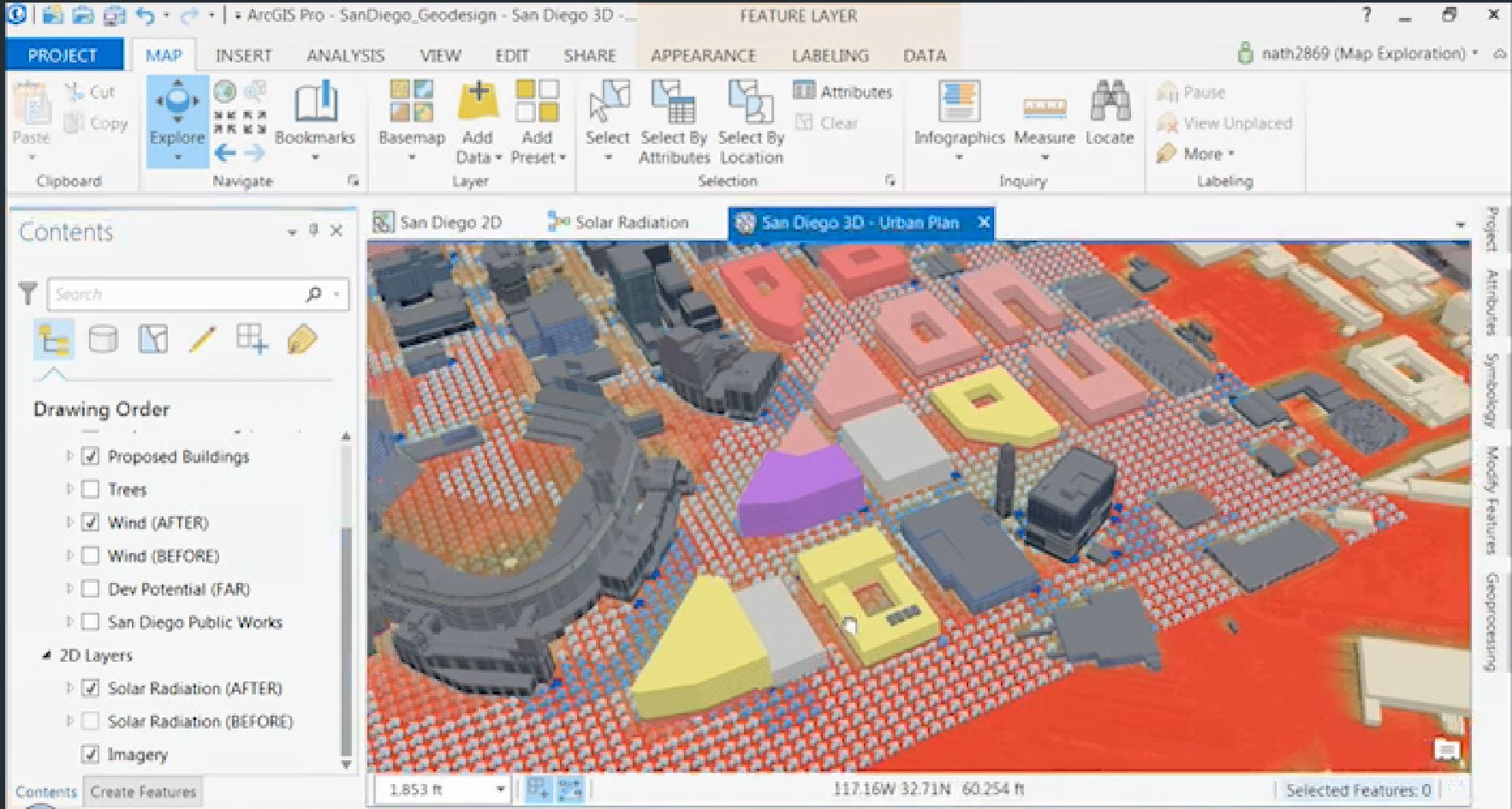Click the Attributes button
The height and width of the screenshot is (809, 1512).
pyautogui.click(x=843, y=92)
